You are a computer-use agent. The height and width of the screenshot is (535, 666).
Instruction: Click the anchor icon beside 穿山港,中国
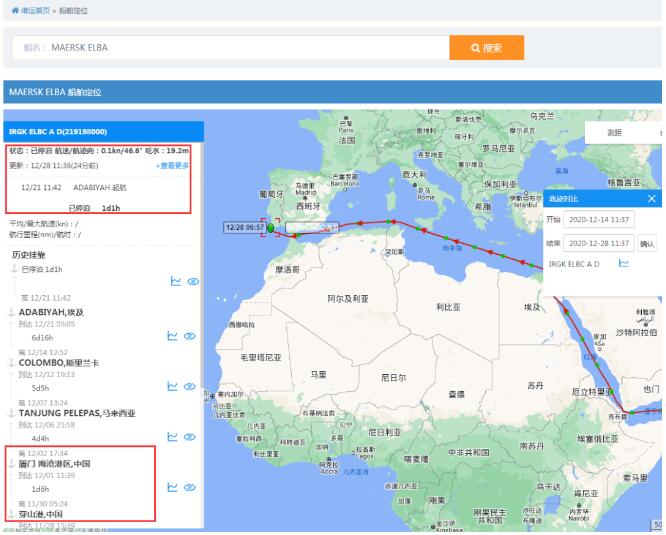(x=11, y=514)
